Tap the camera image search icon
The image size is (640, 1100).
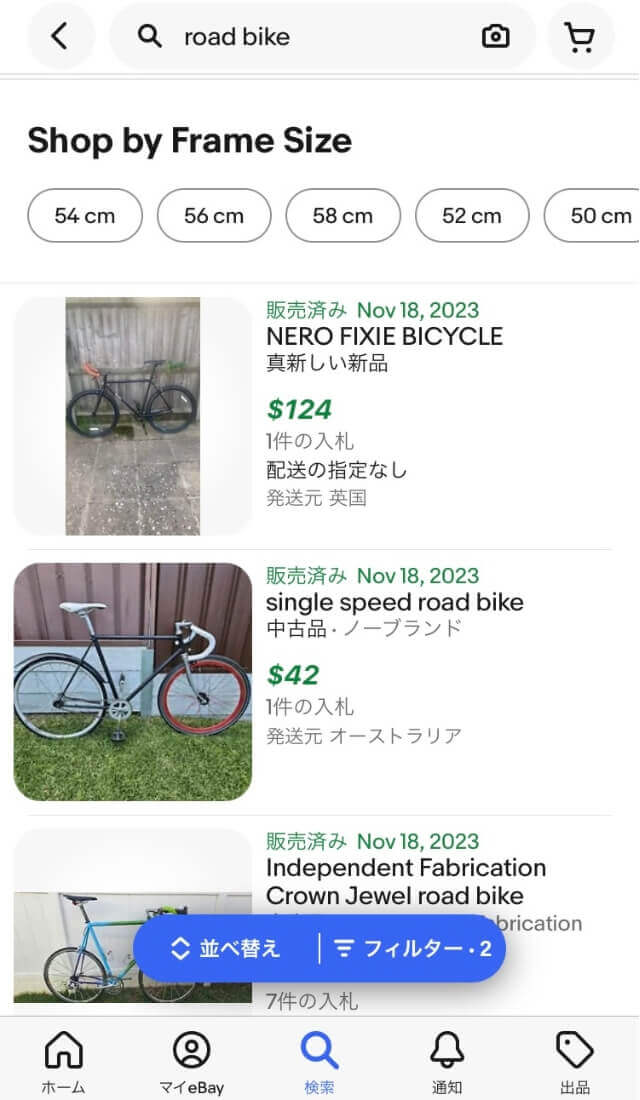tap(495, 37)
